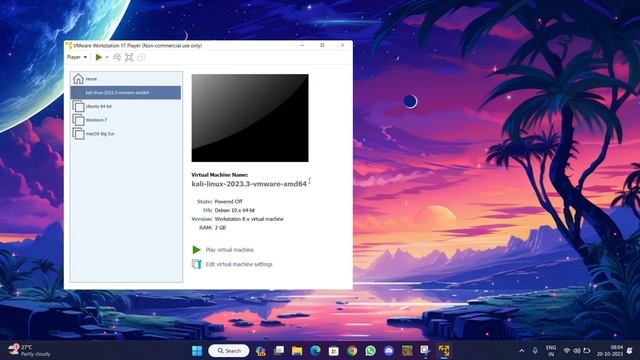This screenshot has width=640, height=360.
Task: Click Play virtual machine link
Action: coord(229,250)
